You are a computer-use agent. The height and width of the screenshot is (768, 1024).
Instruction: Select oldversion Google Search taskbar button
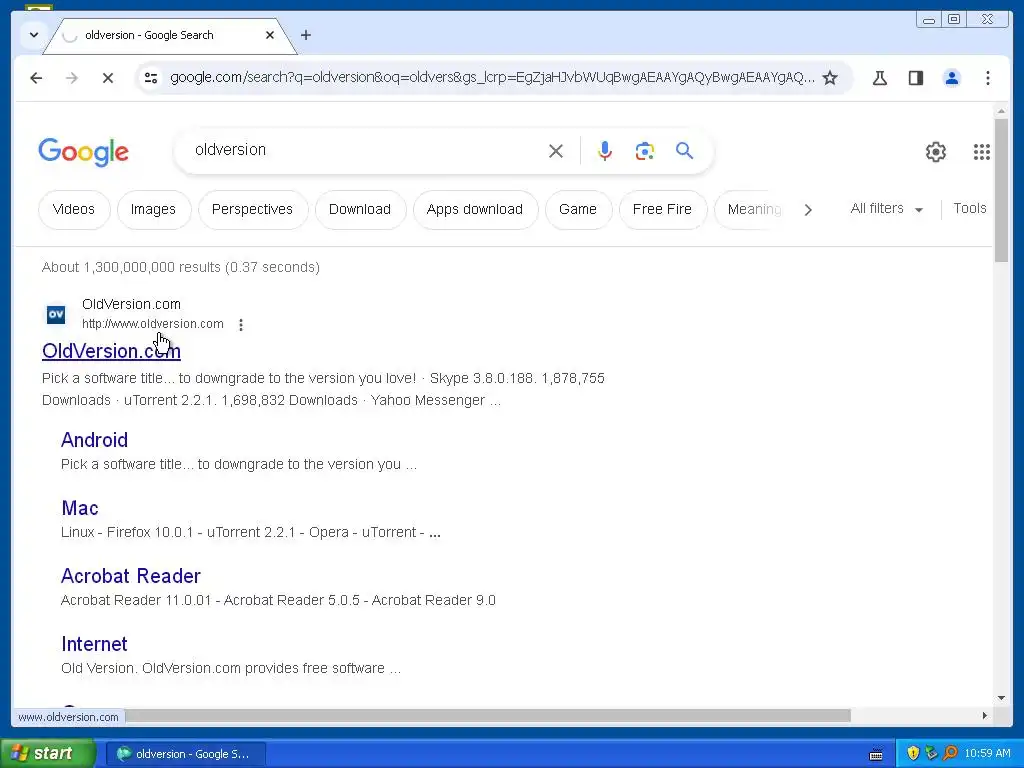click(x=185, y=754)
